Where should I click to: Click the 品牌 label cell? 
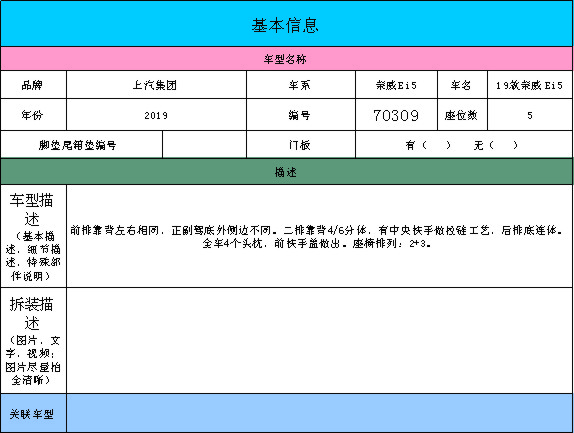(x=33, y=85)
